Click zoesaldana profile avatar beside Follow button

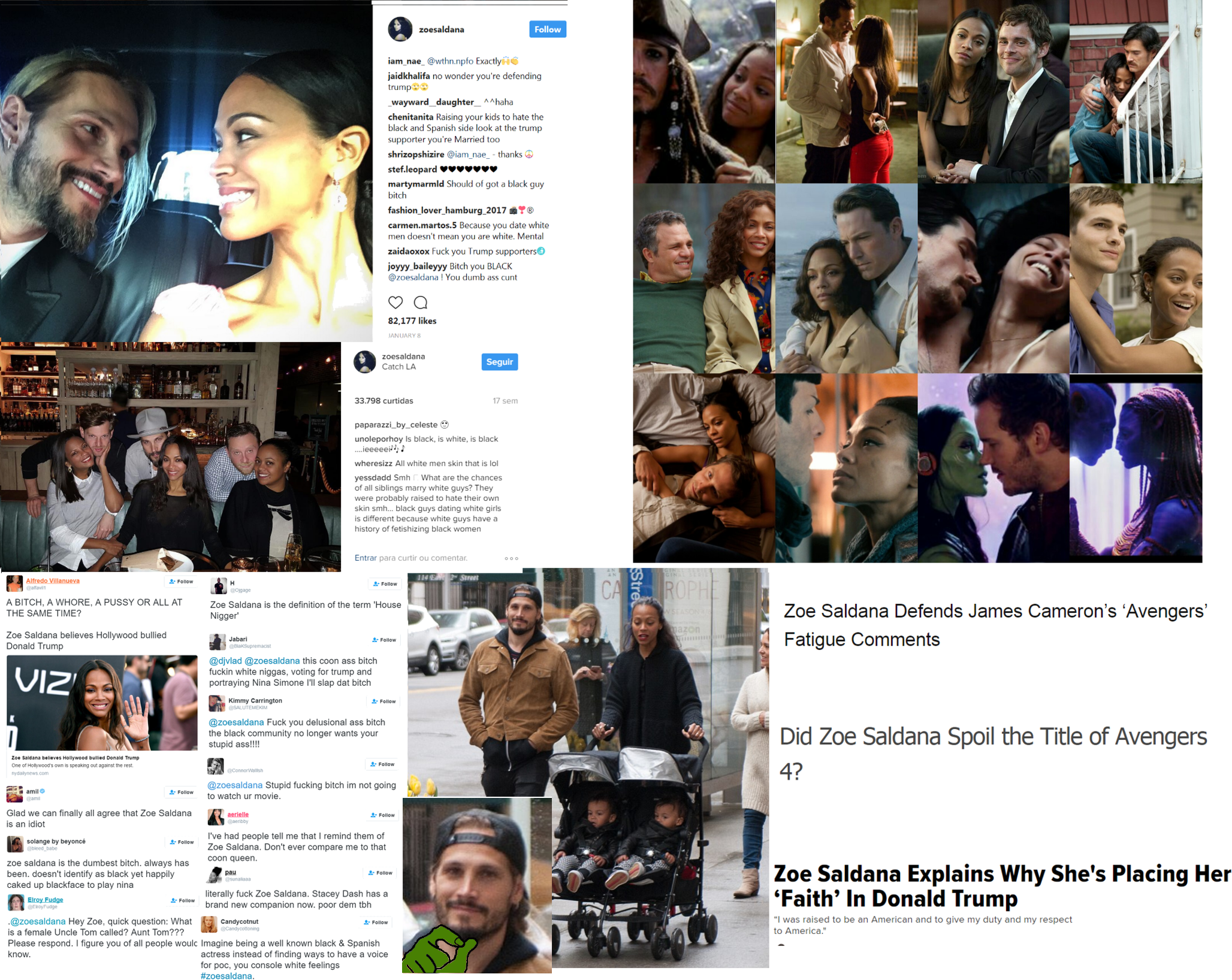(400, 29)
